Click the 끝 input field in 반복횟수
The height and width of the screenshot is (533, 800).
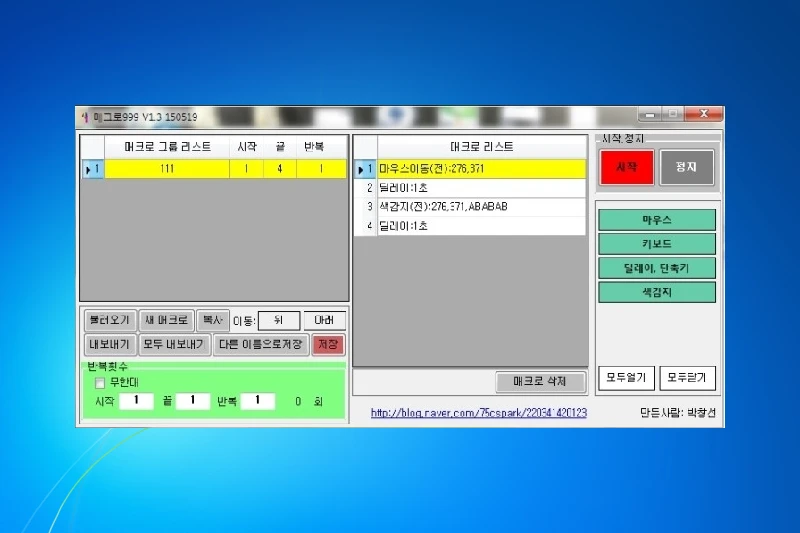pyautogui.click(x=192, y=401)
